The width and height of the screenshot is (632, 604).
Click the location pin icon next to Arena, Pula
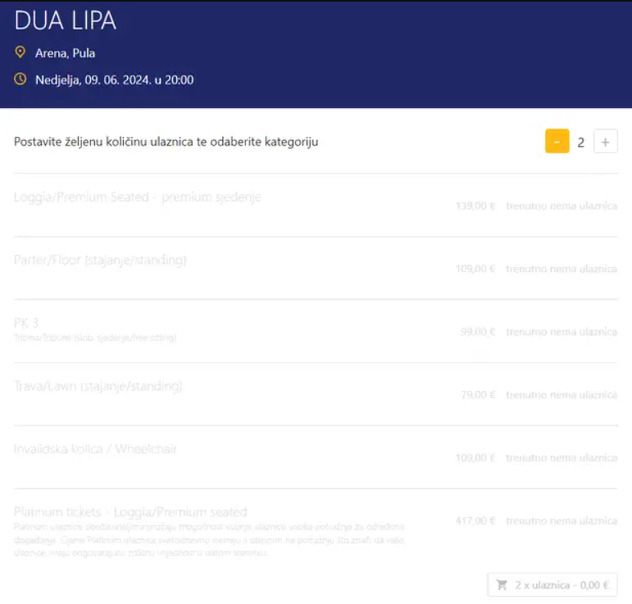coord(20,52)
